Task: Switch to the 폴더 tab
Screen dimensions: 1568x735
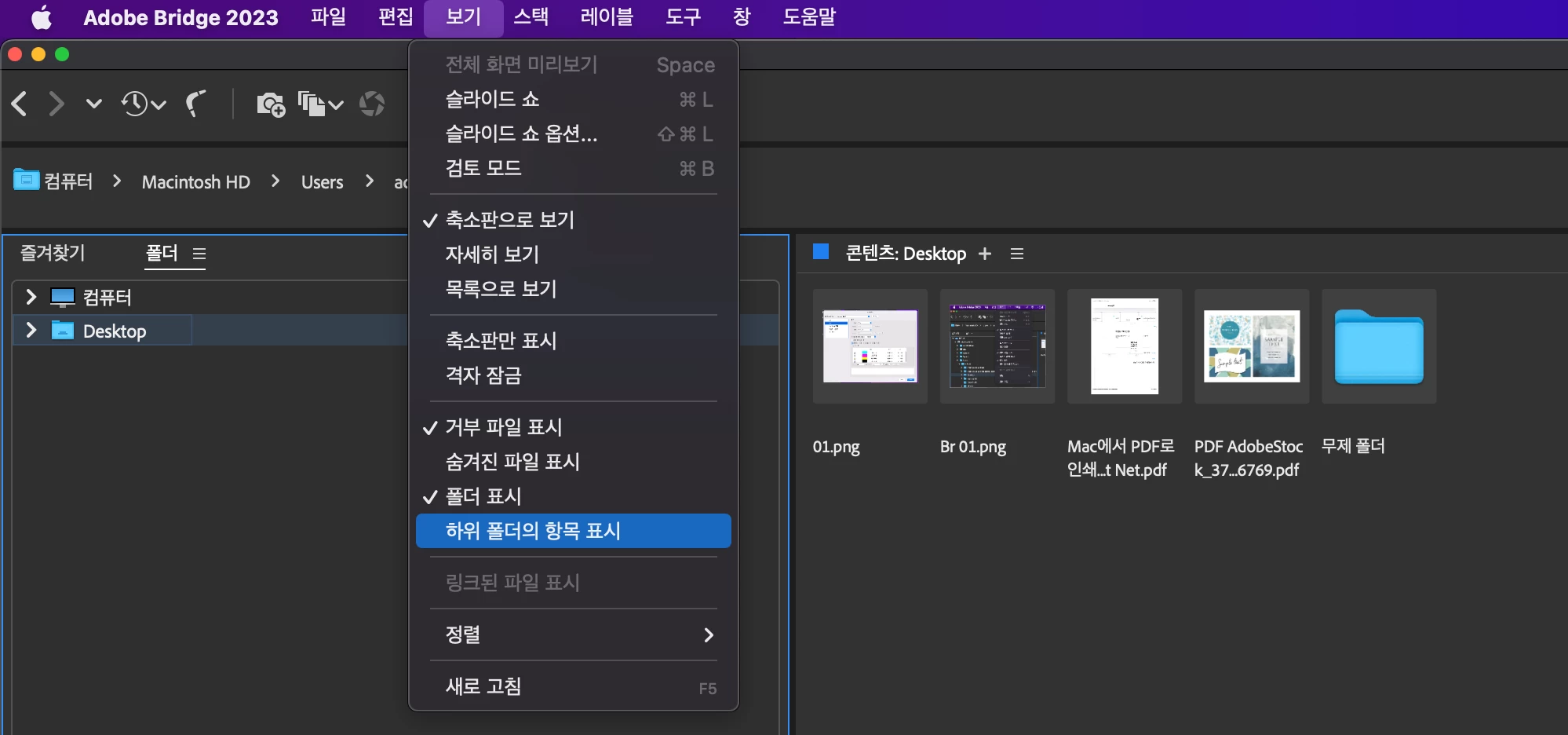Action: point(162,253)
